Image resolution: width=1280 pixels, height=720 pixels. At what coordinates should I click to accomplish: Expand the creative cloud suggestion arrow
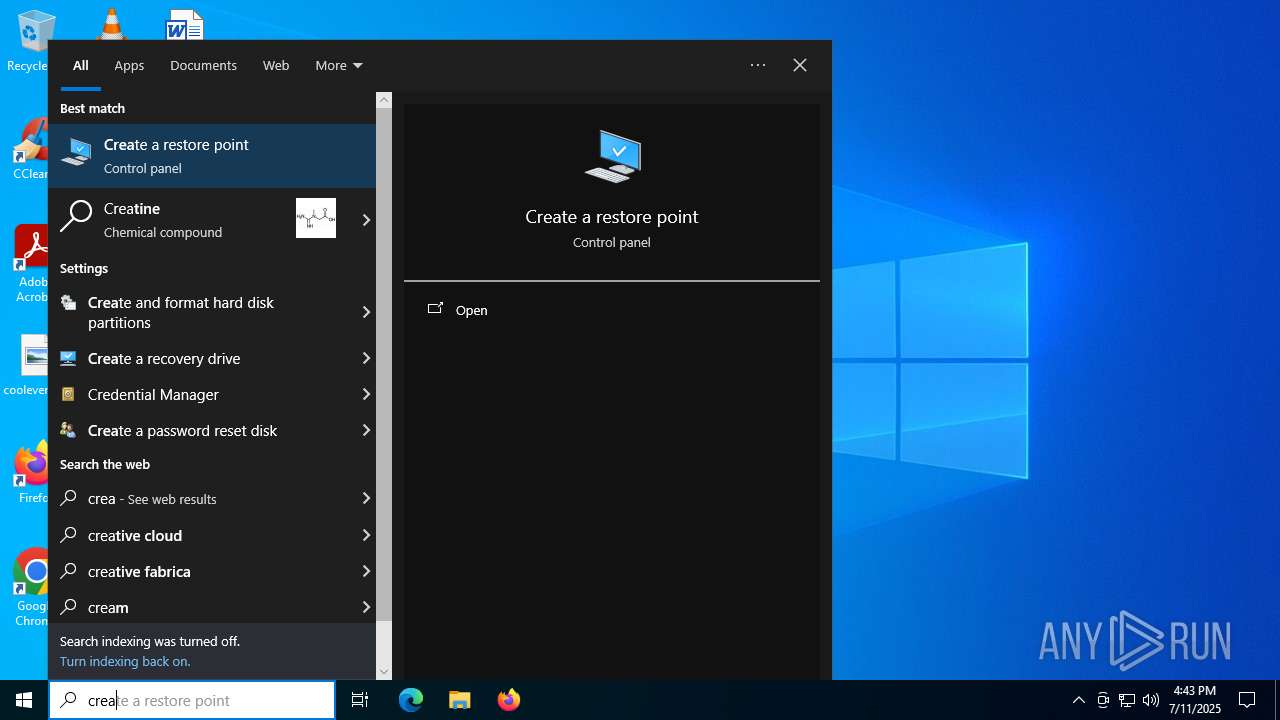coord(366,535)
